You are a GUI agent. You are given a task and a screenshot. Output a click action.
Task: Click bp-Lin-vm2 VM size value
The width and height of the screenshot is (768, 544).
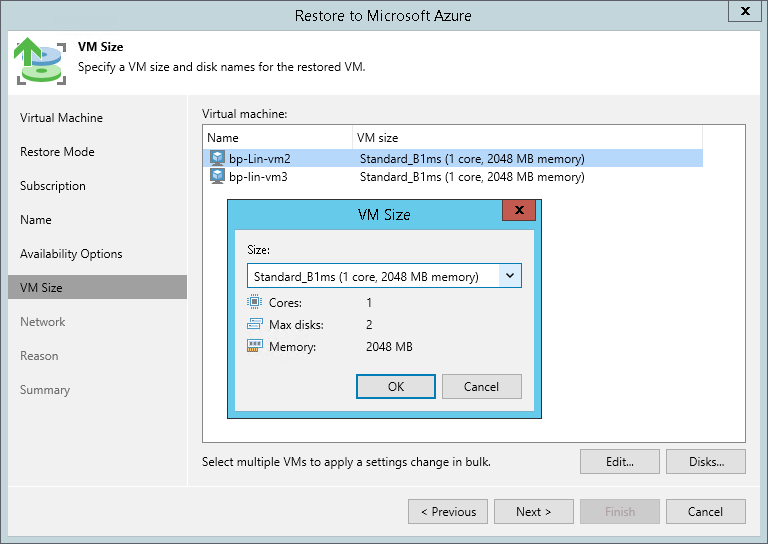472,159
